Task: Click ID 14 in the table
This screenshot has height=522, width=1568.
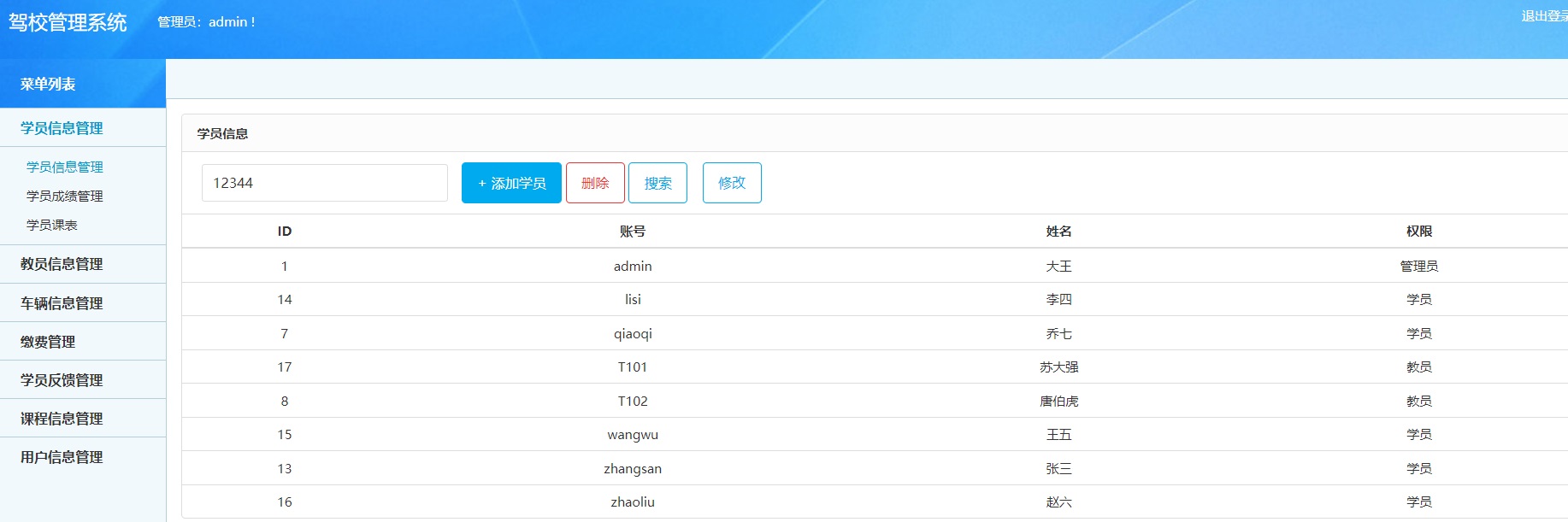Action: pyautogui.click(x=285, y=299)
